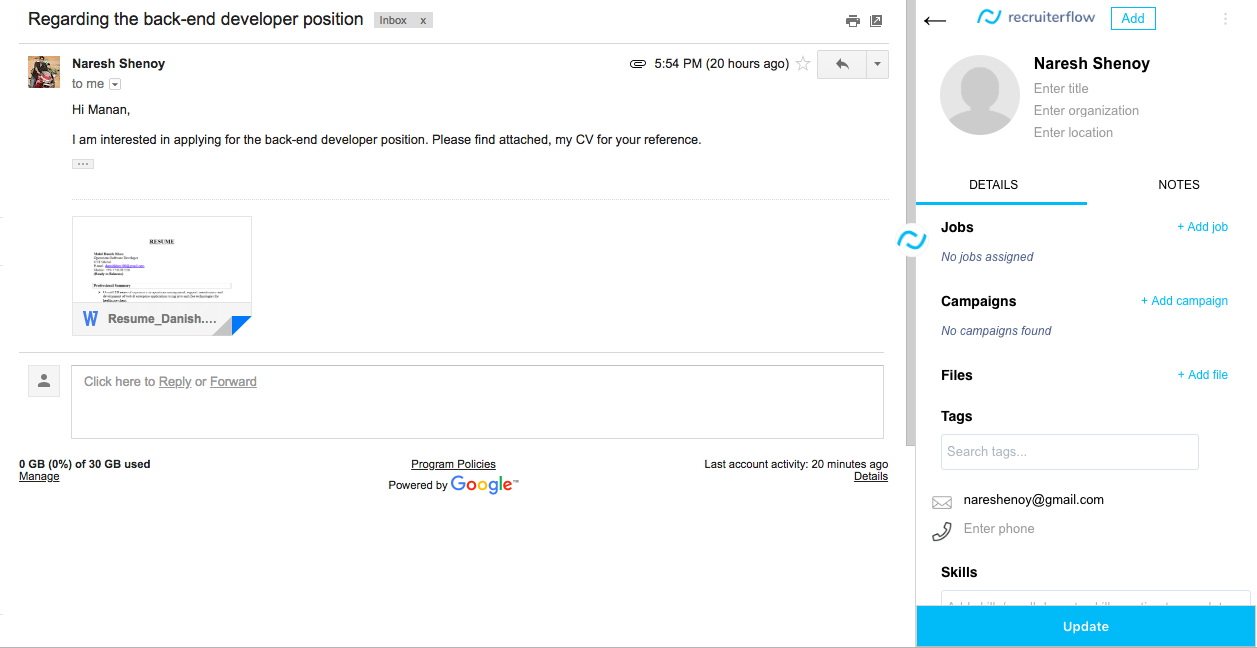Click the Add job link

point(1202,227)
